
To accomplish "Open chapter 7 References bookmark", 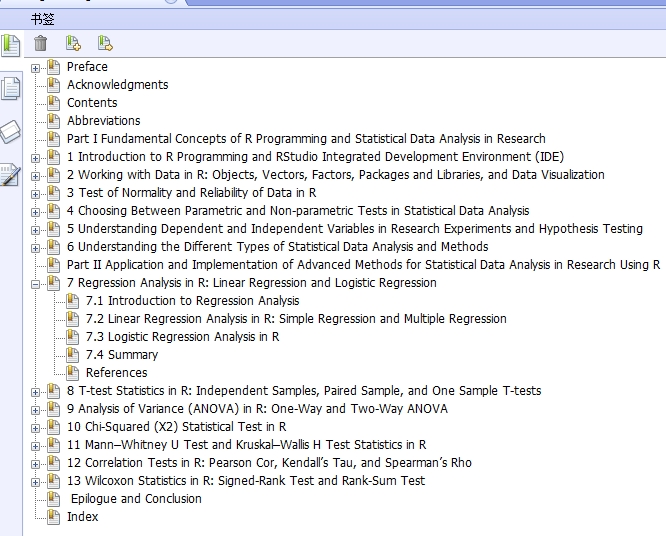I will click(116, 372).
